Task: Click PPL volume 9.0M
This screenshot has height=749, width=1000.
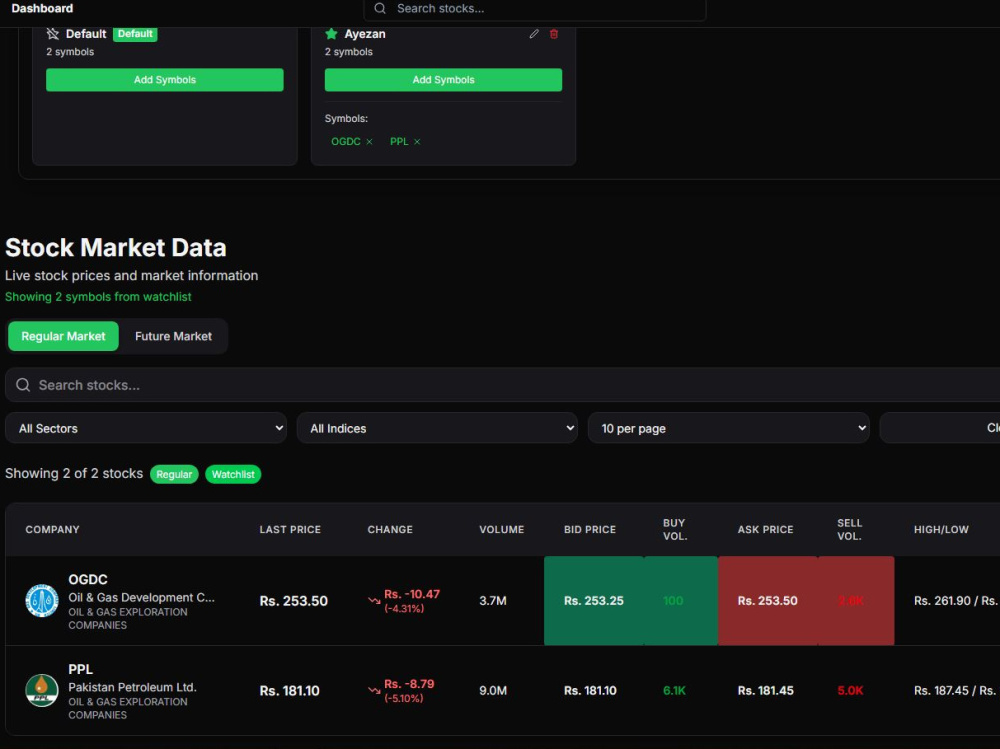Action: pos(493,690)
